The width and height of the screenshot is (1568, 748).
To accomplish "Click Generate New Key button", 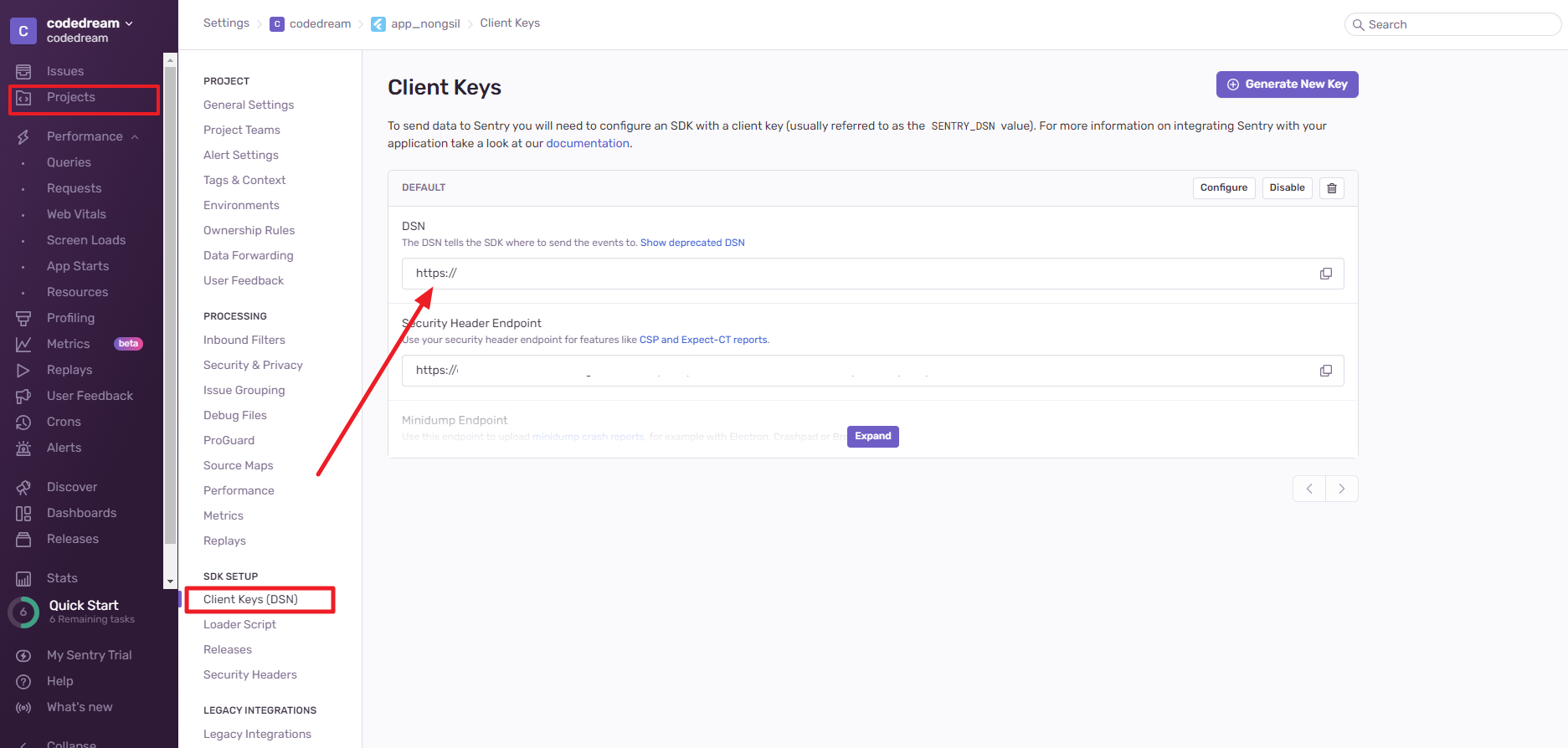I will [x=1287, y=85].
